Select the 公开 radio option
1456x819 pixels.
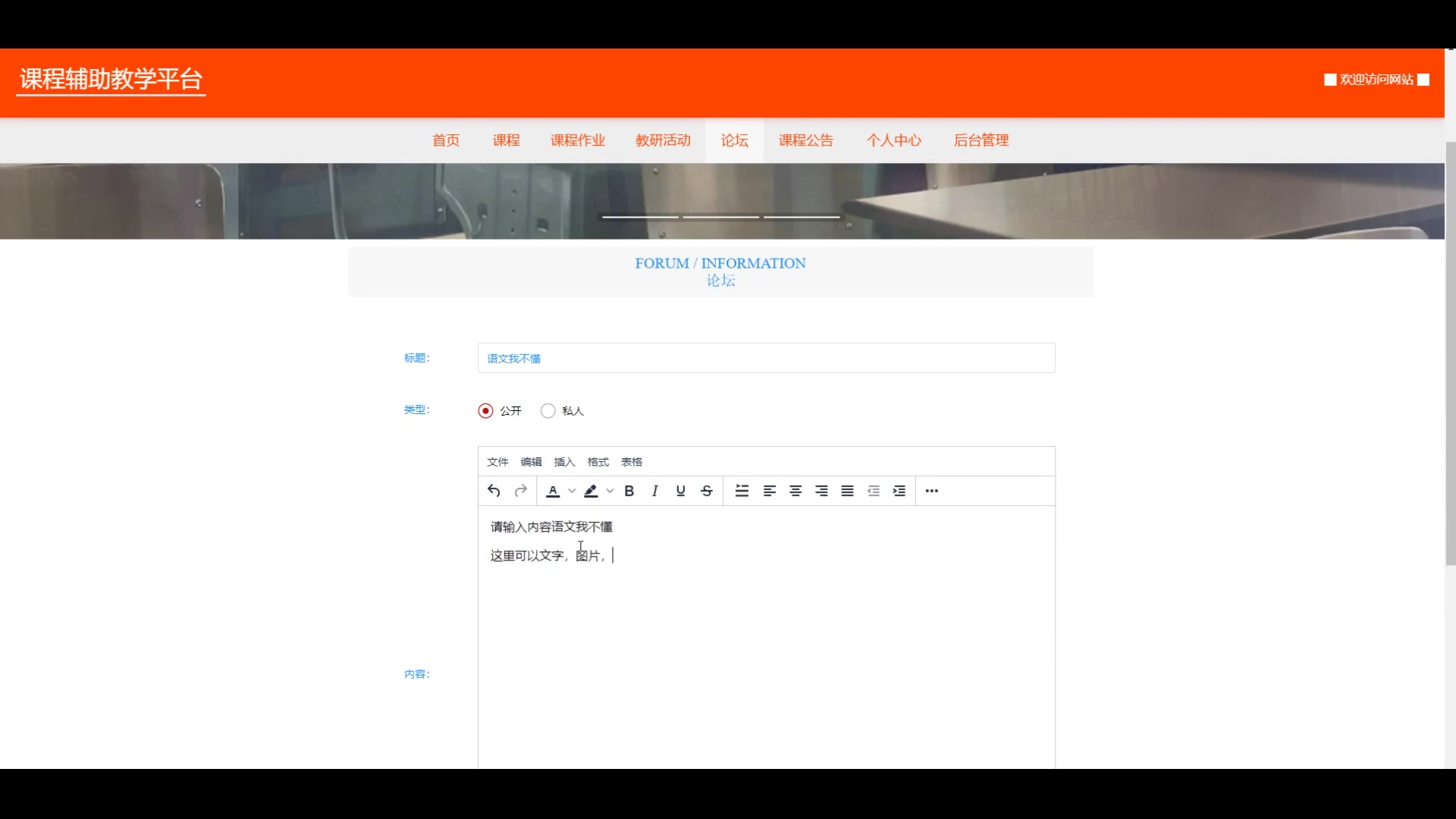486,410
